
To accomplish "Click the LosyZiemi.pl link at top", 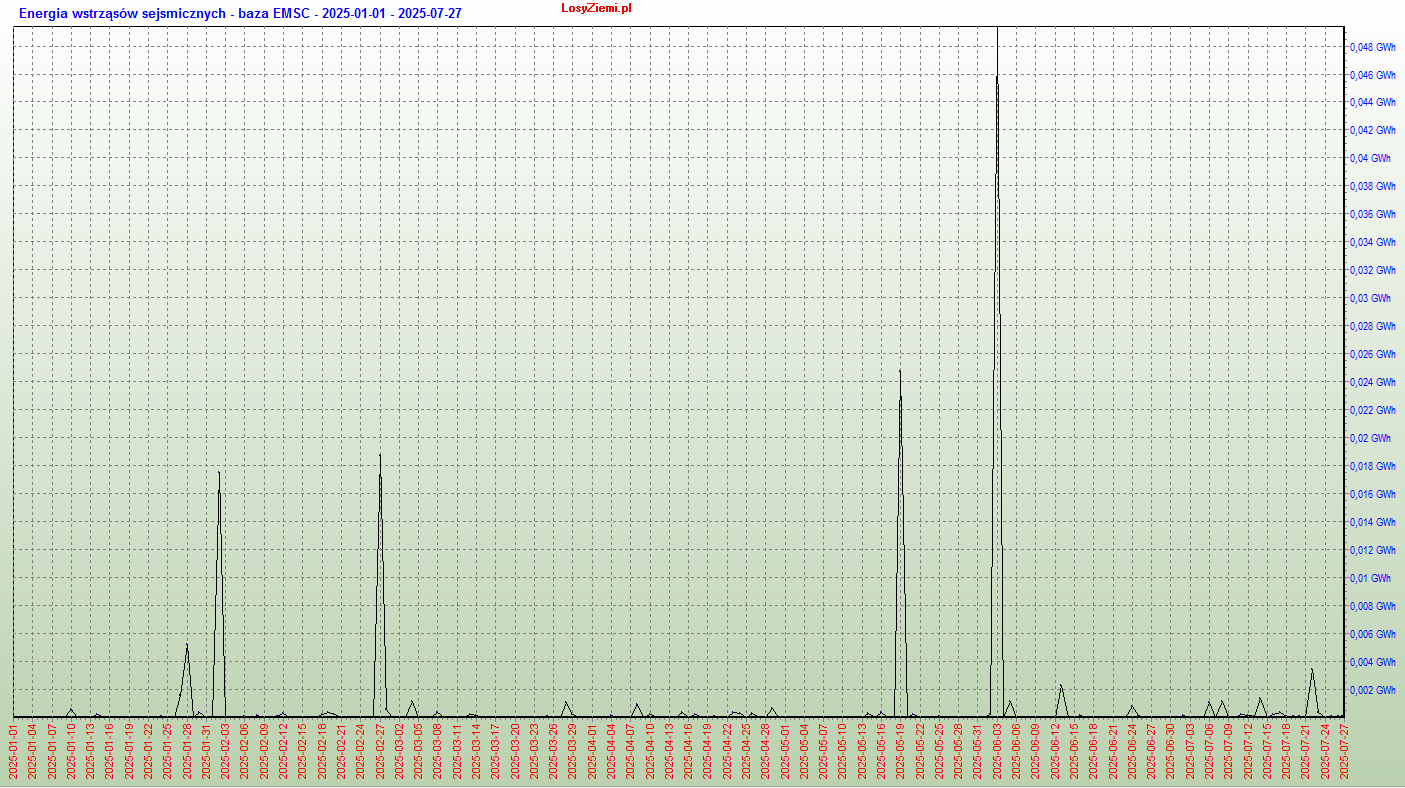I will [596, 8].
